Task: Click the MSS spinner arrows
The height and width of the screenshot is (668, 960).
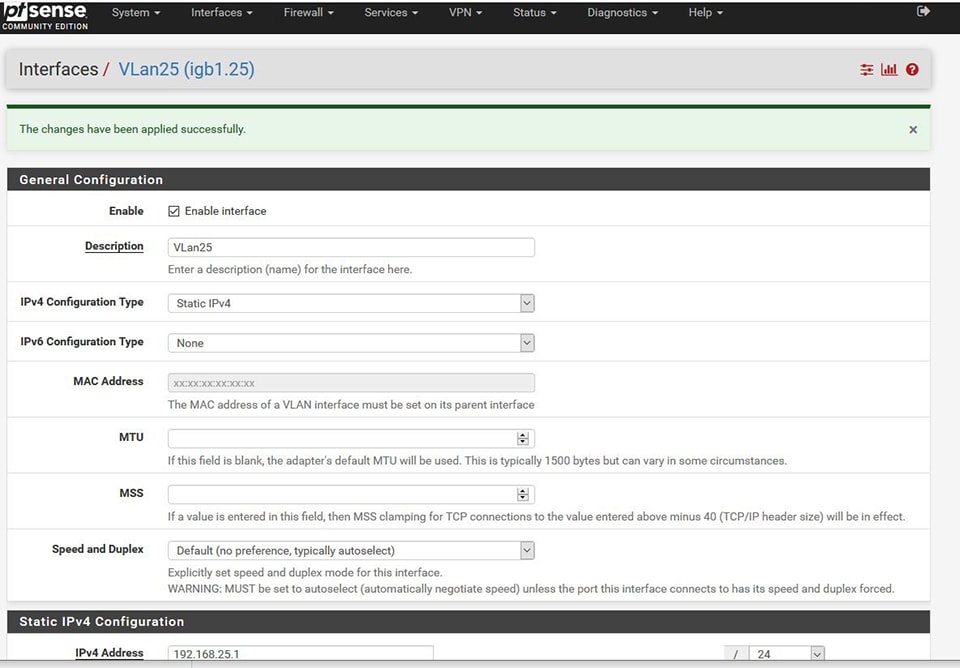Action: [522, 495]
